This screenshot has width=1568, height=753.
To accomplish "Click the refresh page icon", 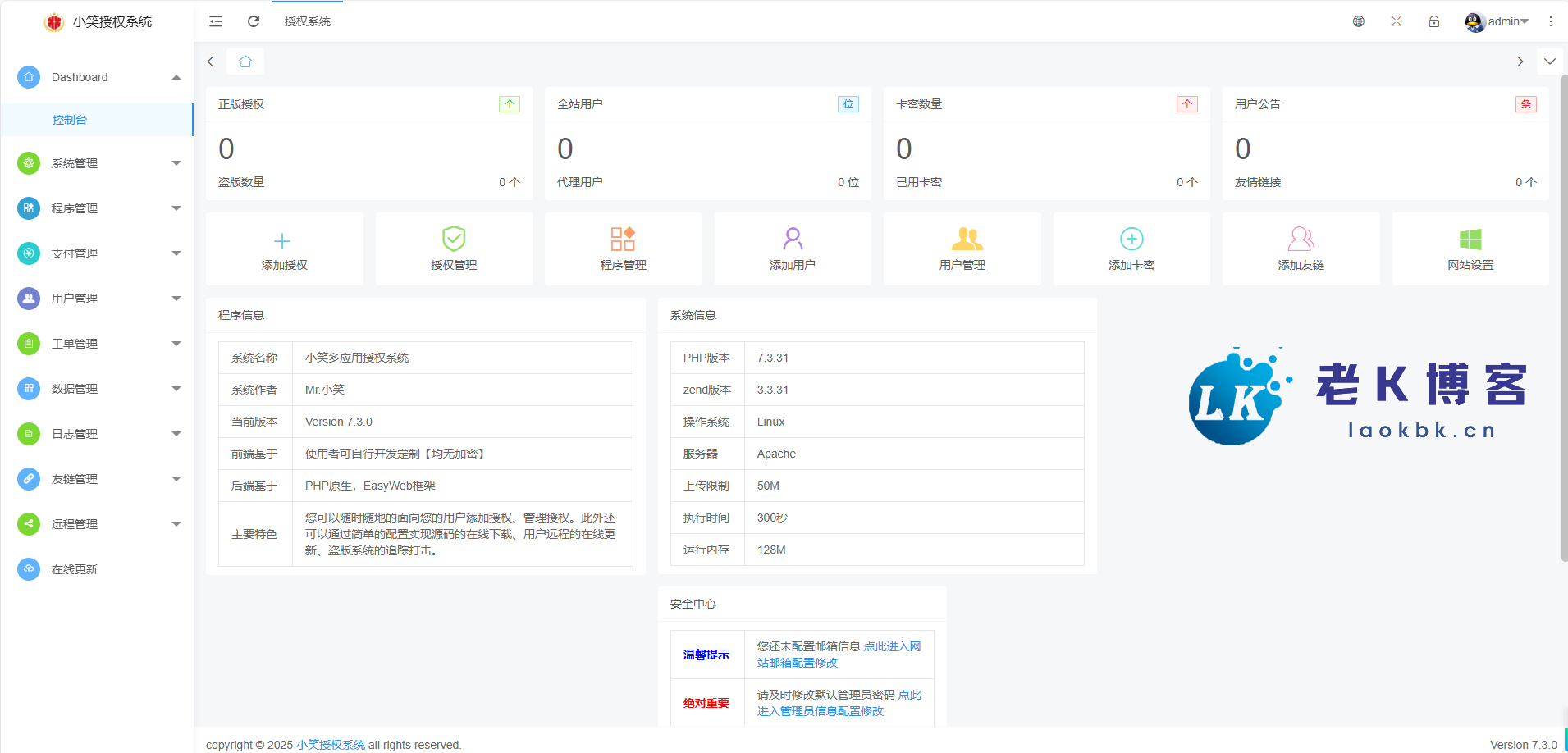I will [x=254, y=21].
